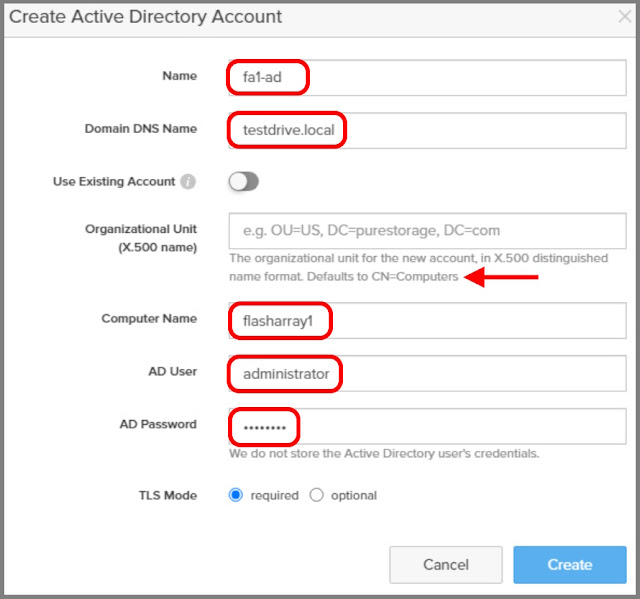This screenshot has width=640, height=599.
Task: Click the TLS Mode label
Action: pos(168,495)
